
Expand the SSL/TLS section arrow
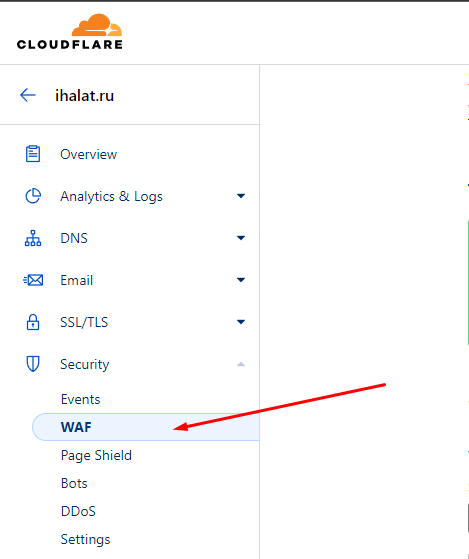pos(241,322)
